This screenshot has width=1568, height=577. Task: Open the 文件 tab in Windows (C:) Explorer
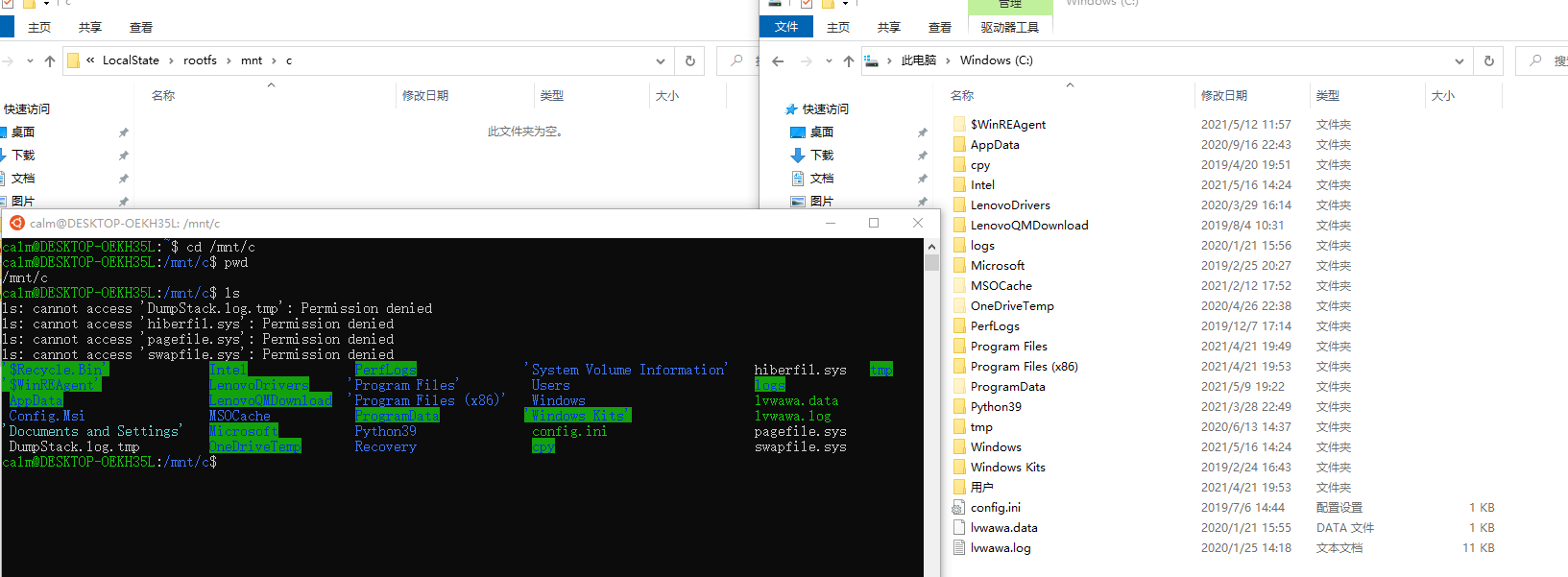(786, 27)
